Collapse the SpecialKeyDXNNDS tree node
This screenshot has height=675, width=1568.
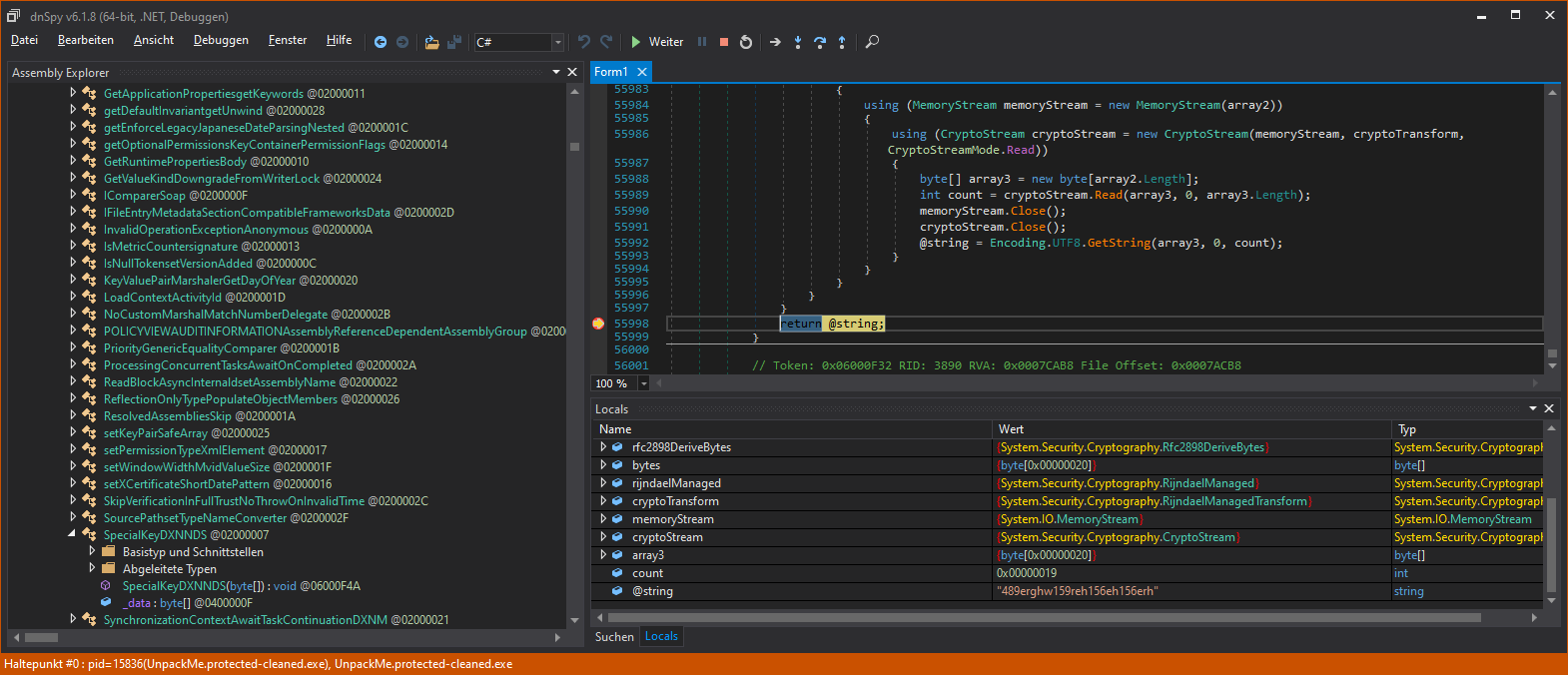click(72, 534)
